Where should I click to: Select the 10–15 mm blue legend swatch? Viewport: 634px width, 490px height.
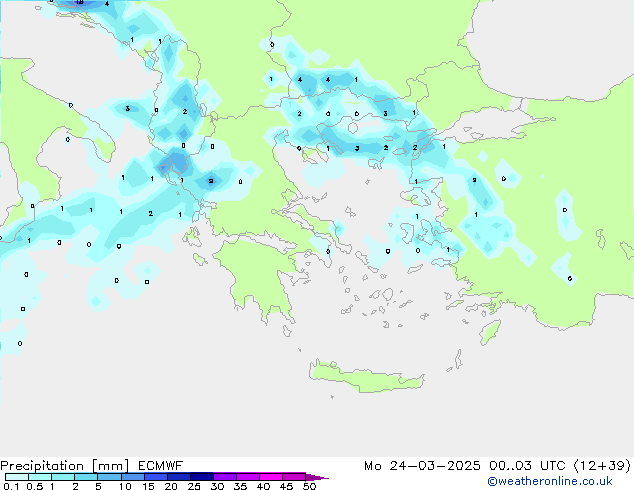coord(133,477)
